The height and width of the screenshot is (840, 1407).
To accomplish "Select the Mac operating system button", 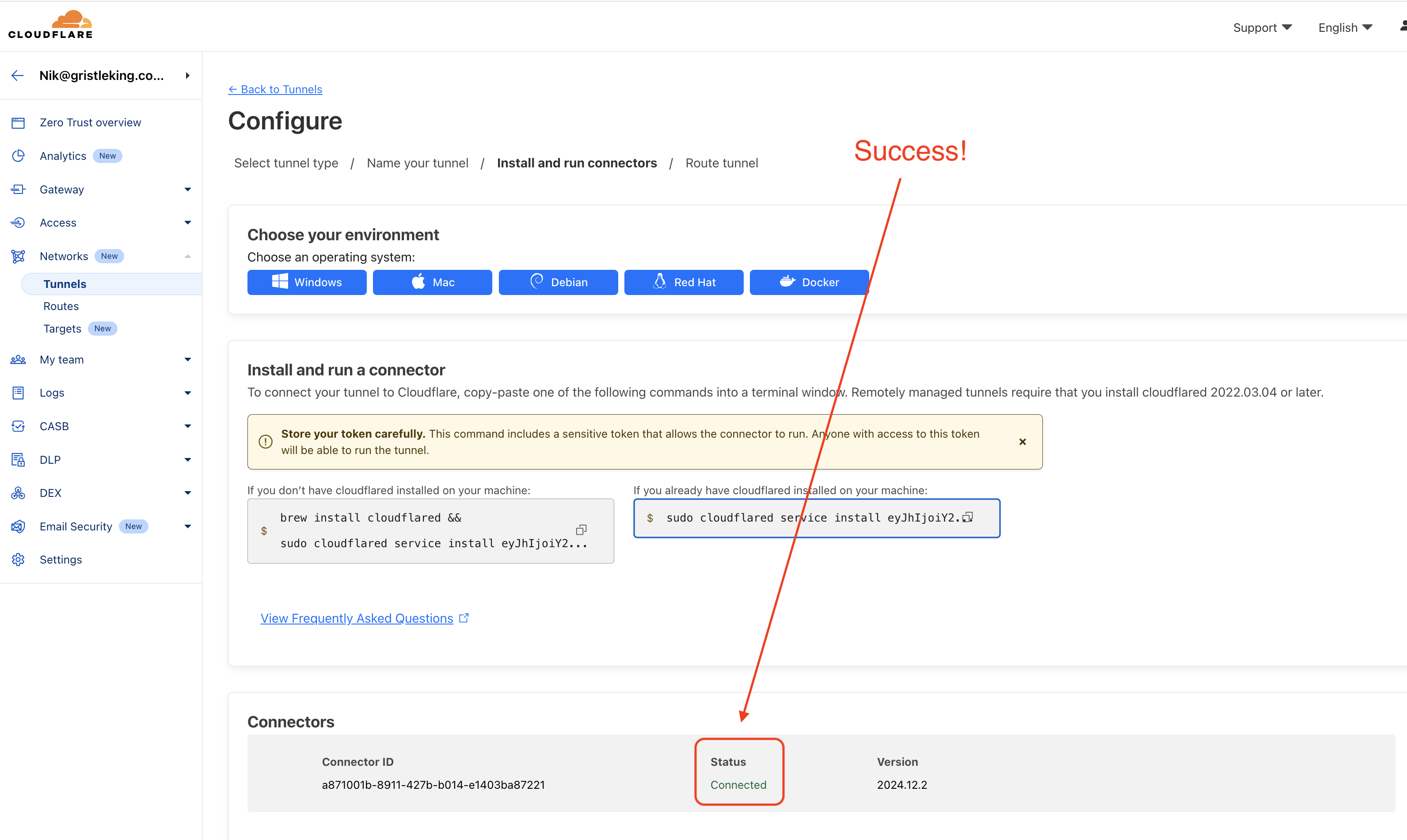I will (x=432, y=281).
